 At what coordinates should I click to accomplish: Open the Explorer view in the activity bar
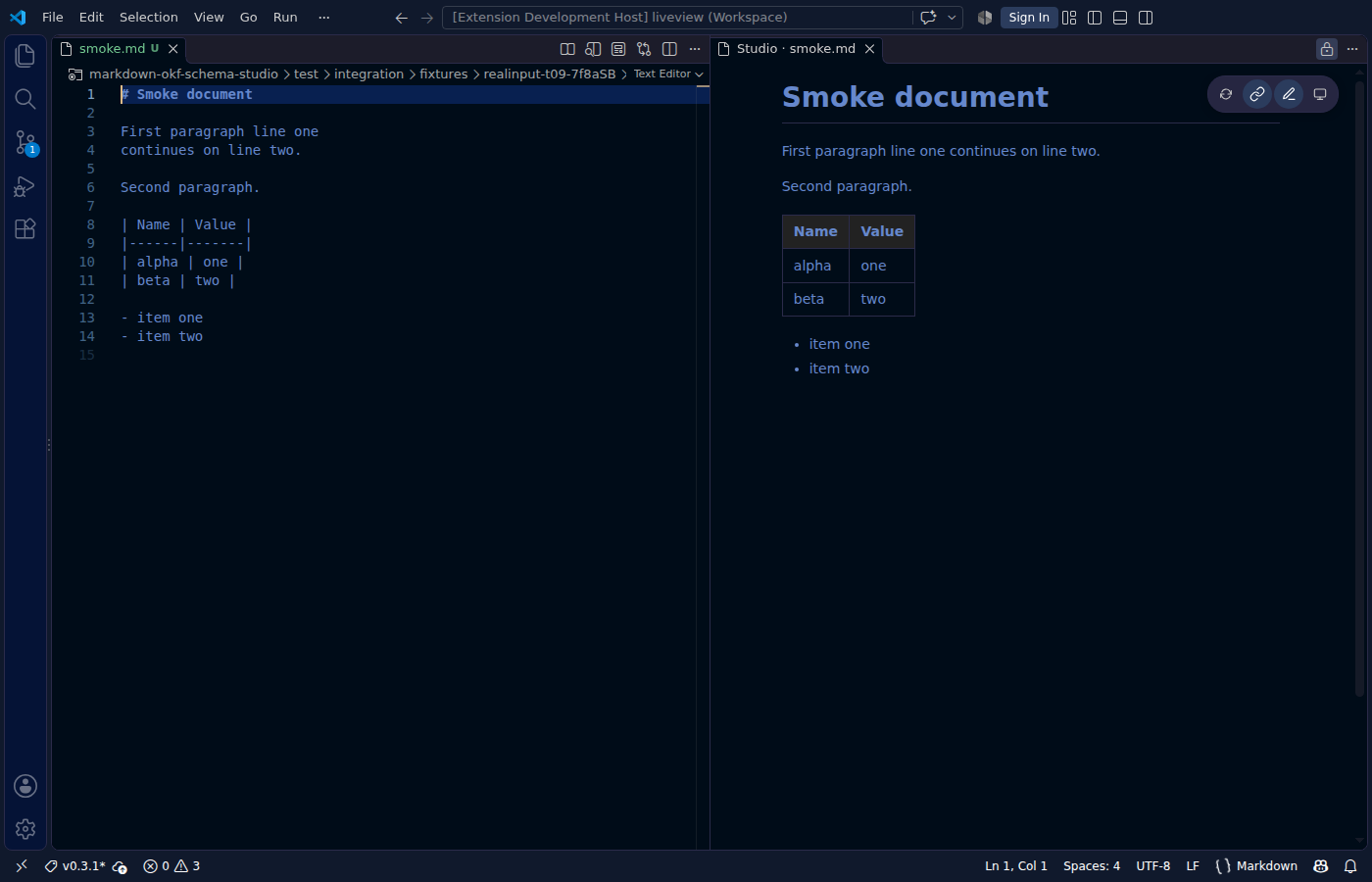click(x=25, y=56)
